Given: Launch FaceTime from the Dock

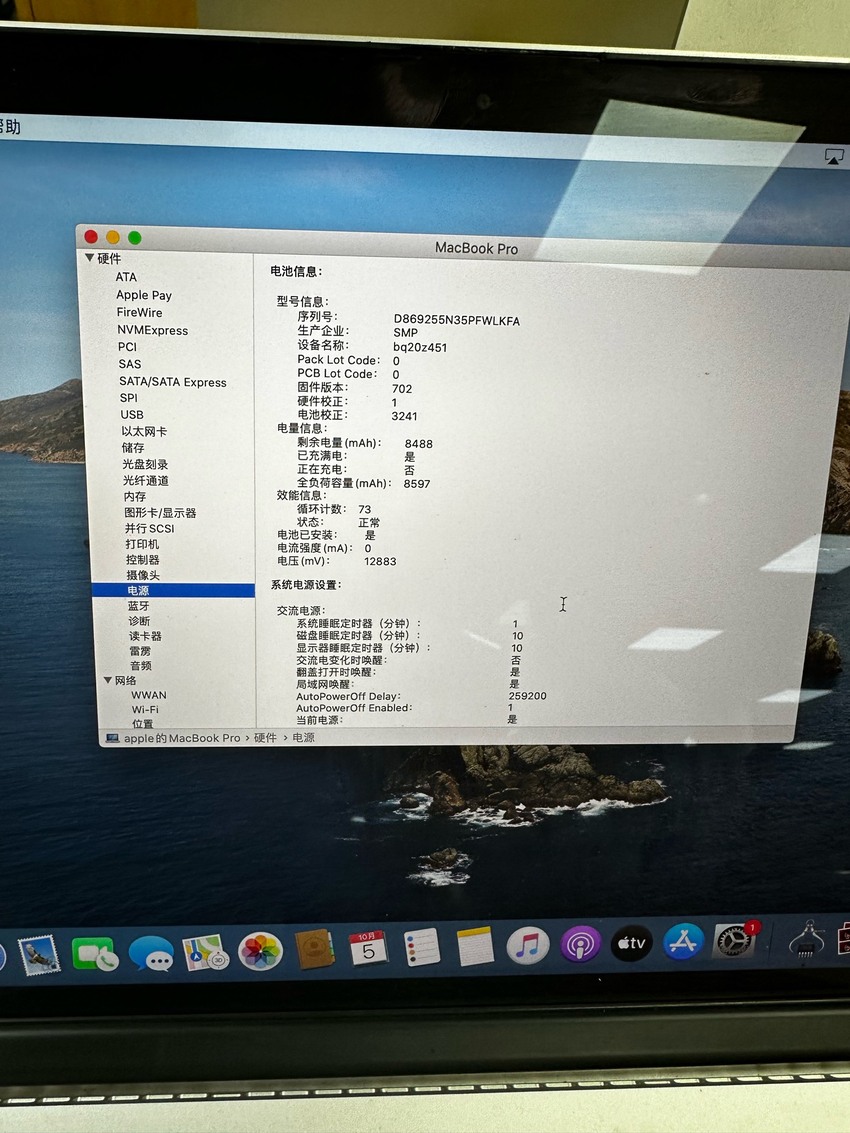Looking at the screenshot, I should pos(95,954).
